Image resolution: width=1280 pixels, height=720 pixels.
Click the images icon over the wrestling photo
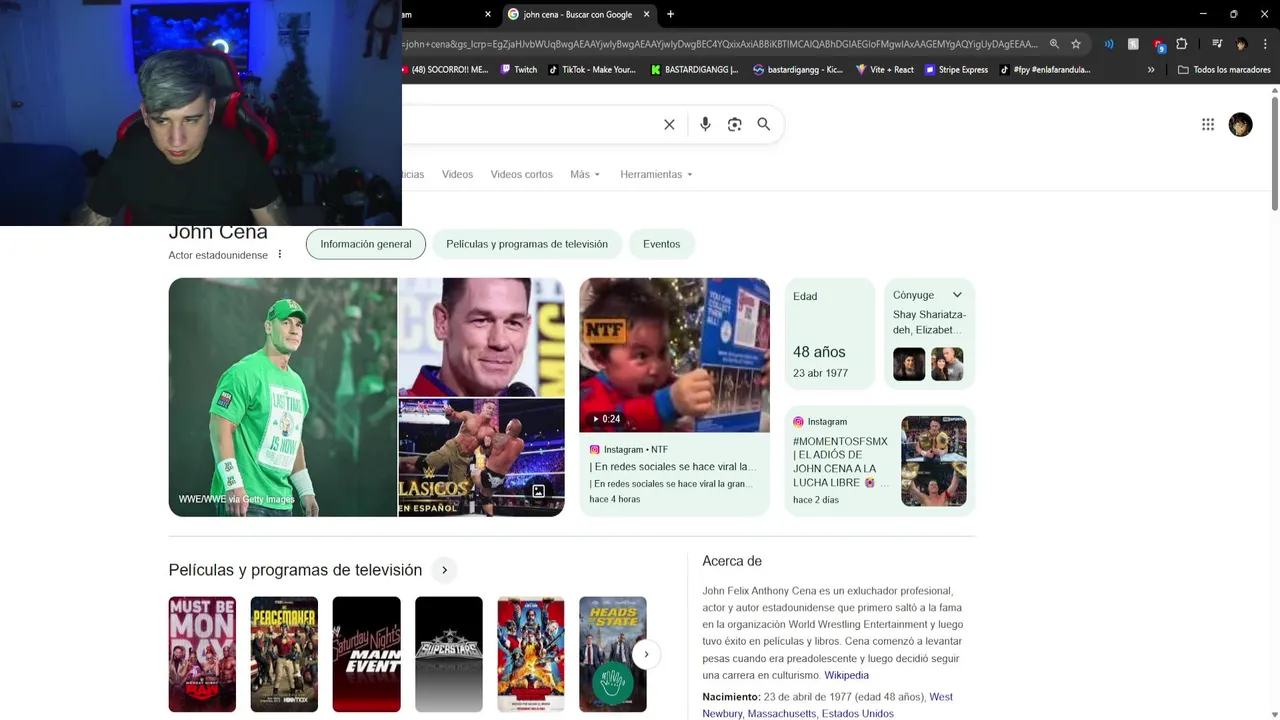tap(538, 491)
